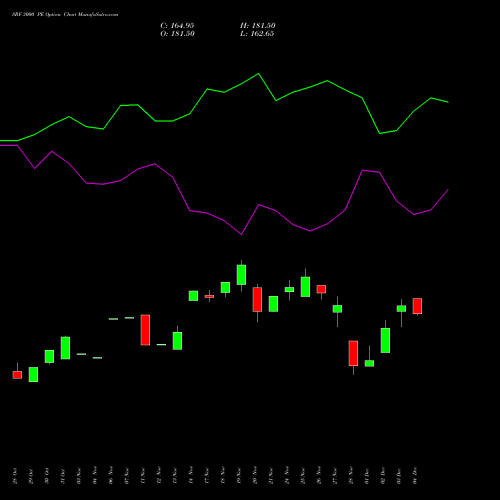Click the 19 Nov date label
This screenshot has height=500, width=500.
(239, 476)
